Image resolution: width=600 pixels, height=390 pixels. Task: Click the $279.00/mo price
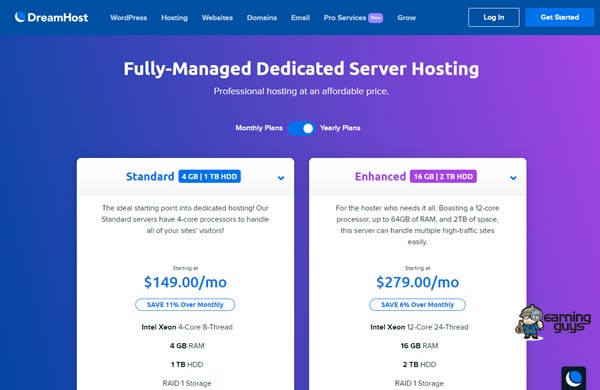(417, 282)
